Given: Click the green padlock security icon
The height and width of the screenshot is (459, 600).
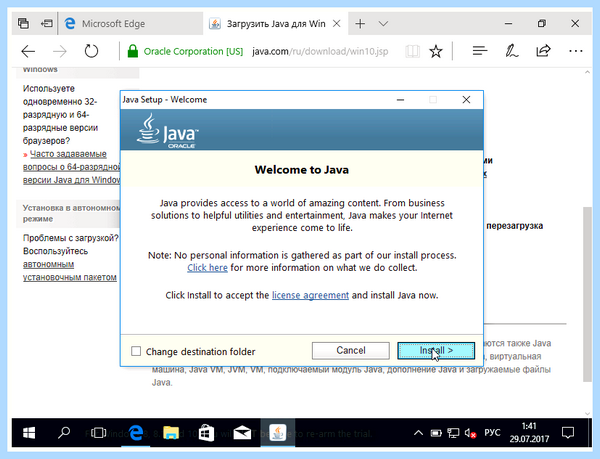Looking at the screenshot, I should click(x=132, y=51).
